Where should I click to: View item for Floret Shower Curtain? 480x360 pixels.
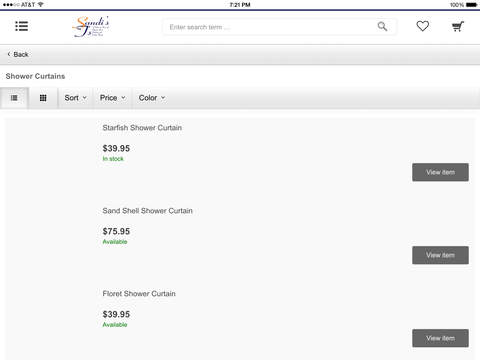[440, 338]
